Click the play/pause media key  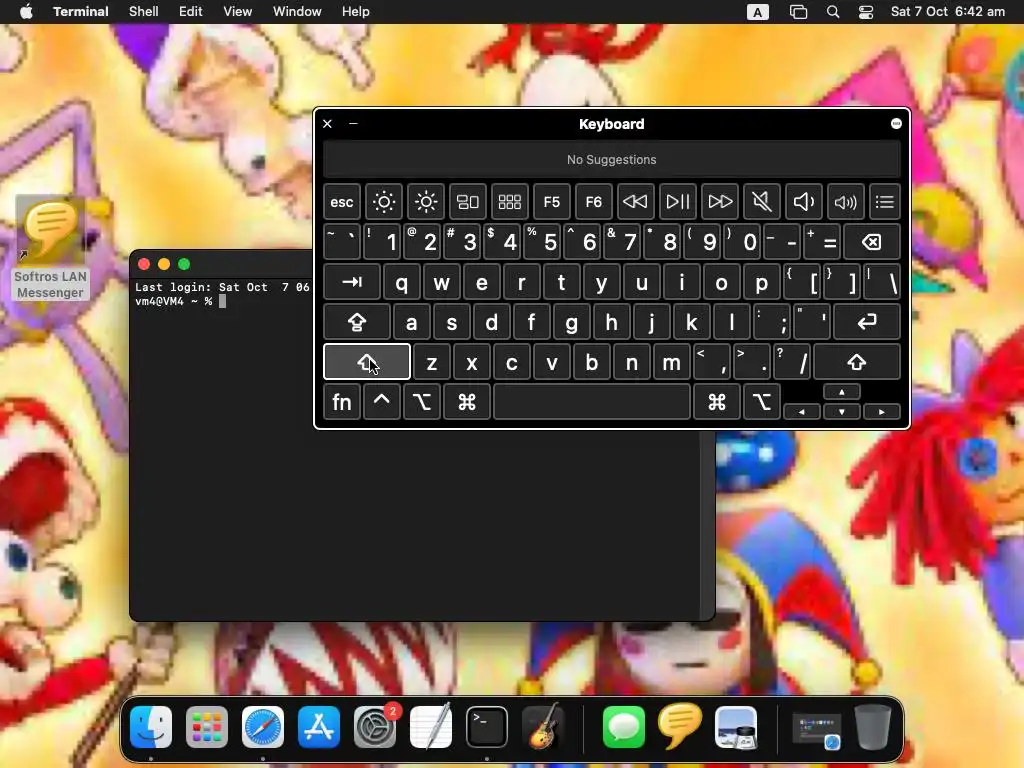[677, 202]
